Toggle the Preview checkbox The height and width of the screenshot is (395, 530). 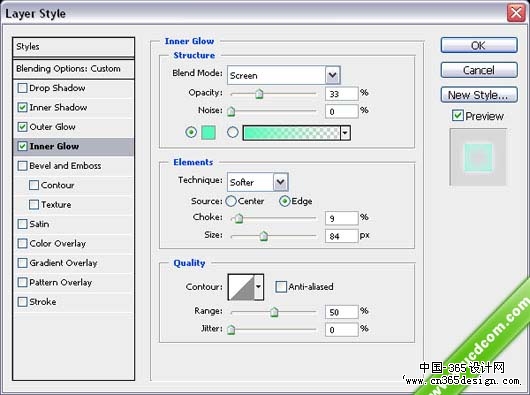pyautogui.click(x=458, y=116)
